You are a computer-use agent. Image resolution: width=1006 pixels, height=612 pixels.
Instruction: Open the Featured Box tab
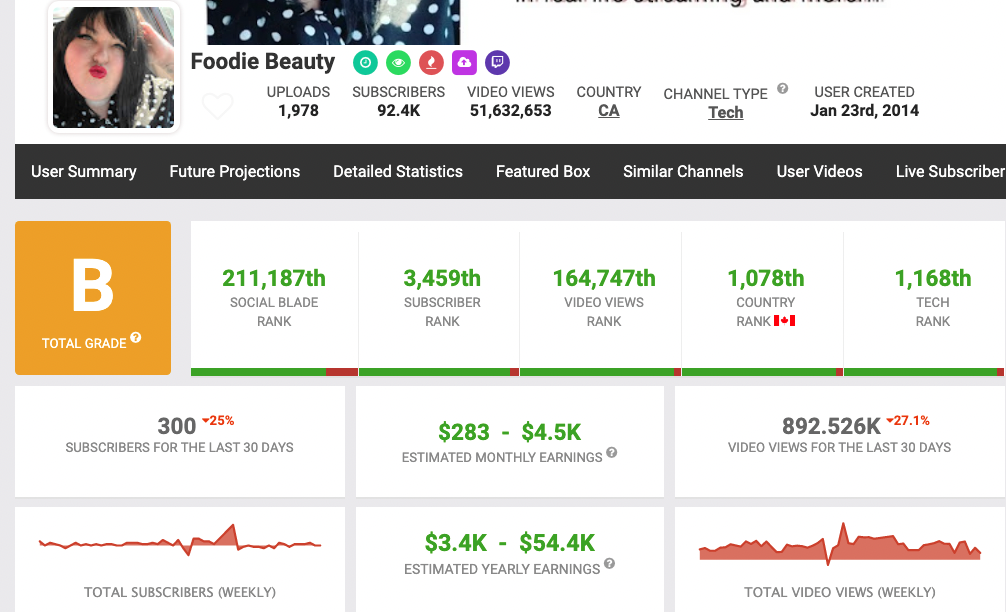tap(543, 171)
